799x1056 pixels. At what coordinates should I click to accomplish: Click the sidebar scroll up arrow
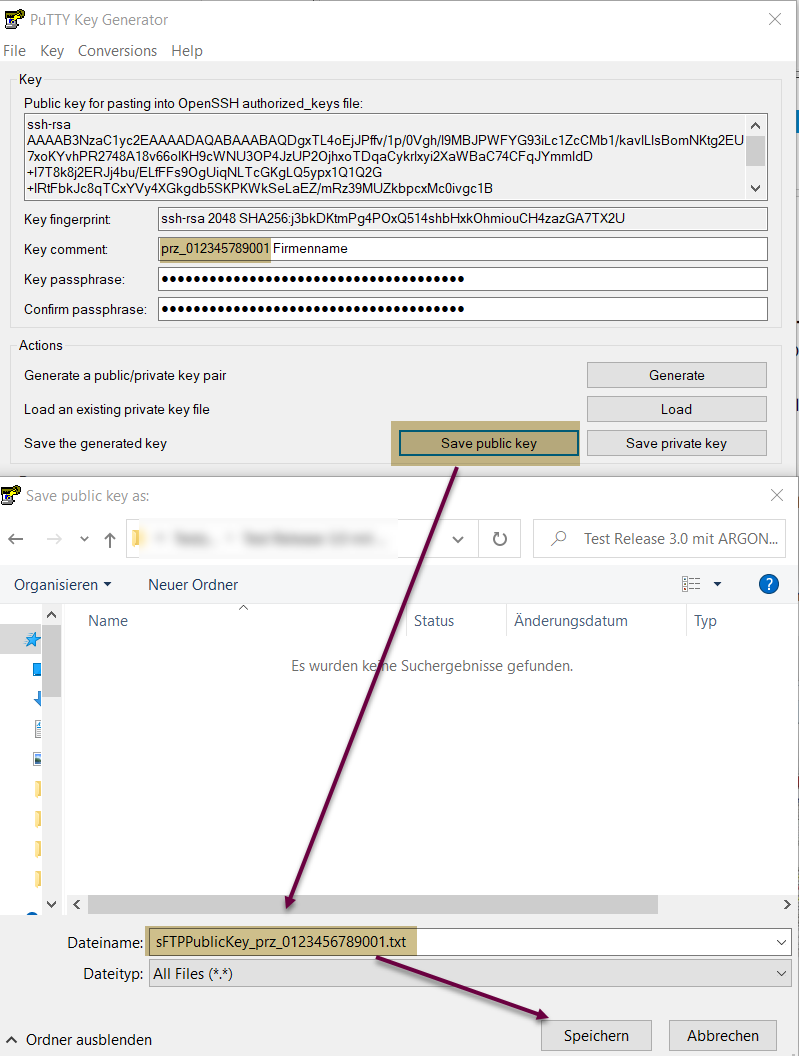pyautogui.click(x=51, y=614)
